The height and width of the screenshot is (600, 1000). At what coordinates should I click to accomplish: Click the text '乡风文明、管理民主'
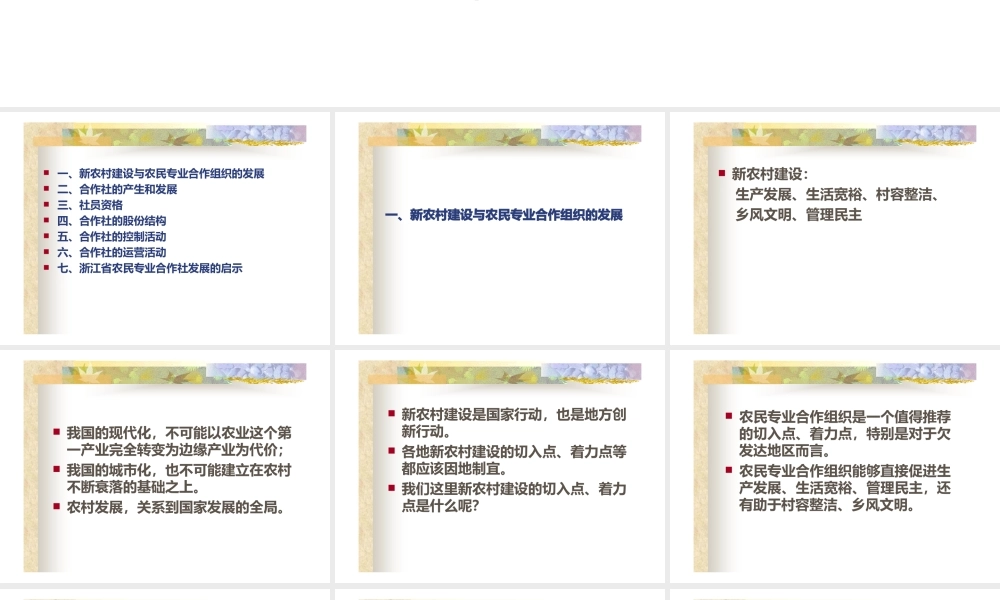[798, 215]
